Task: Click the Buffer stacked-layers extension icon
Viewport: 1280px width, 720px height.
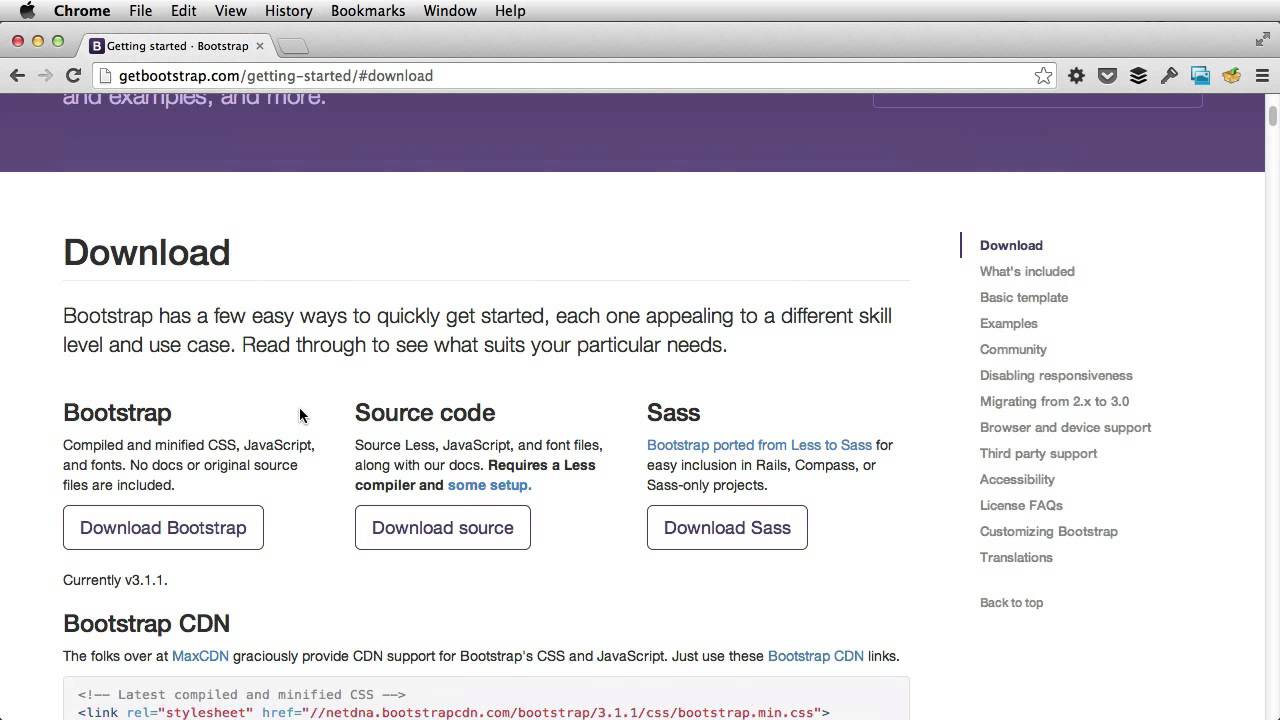Action: point(1138,76)
